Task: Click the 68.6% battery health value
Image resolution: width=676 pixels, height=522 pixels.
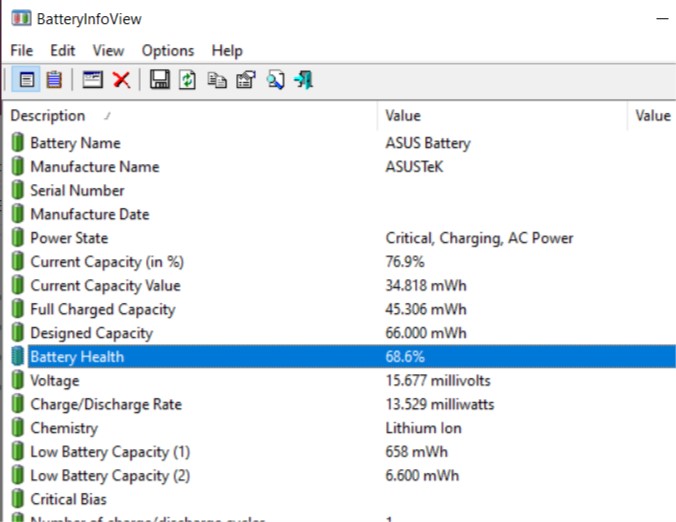Action: [x=405, y=356]
